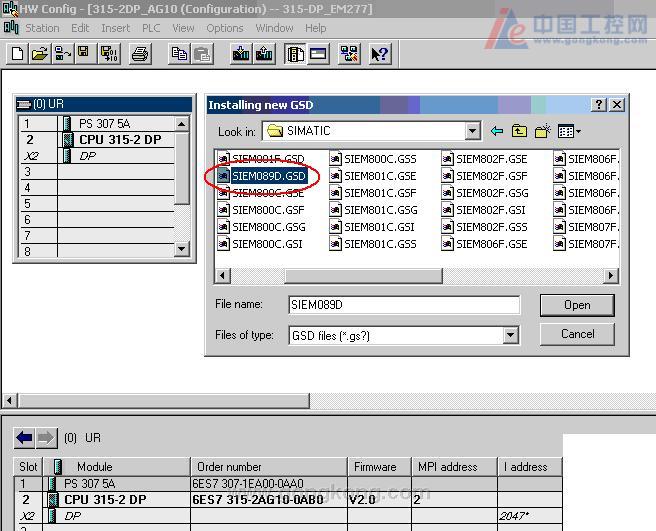Click the file list scroll left arrow
The width and height of the screenshot is (656, 531).
[223, 275]
